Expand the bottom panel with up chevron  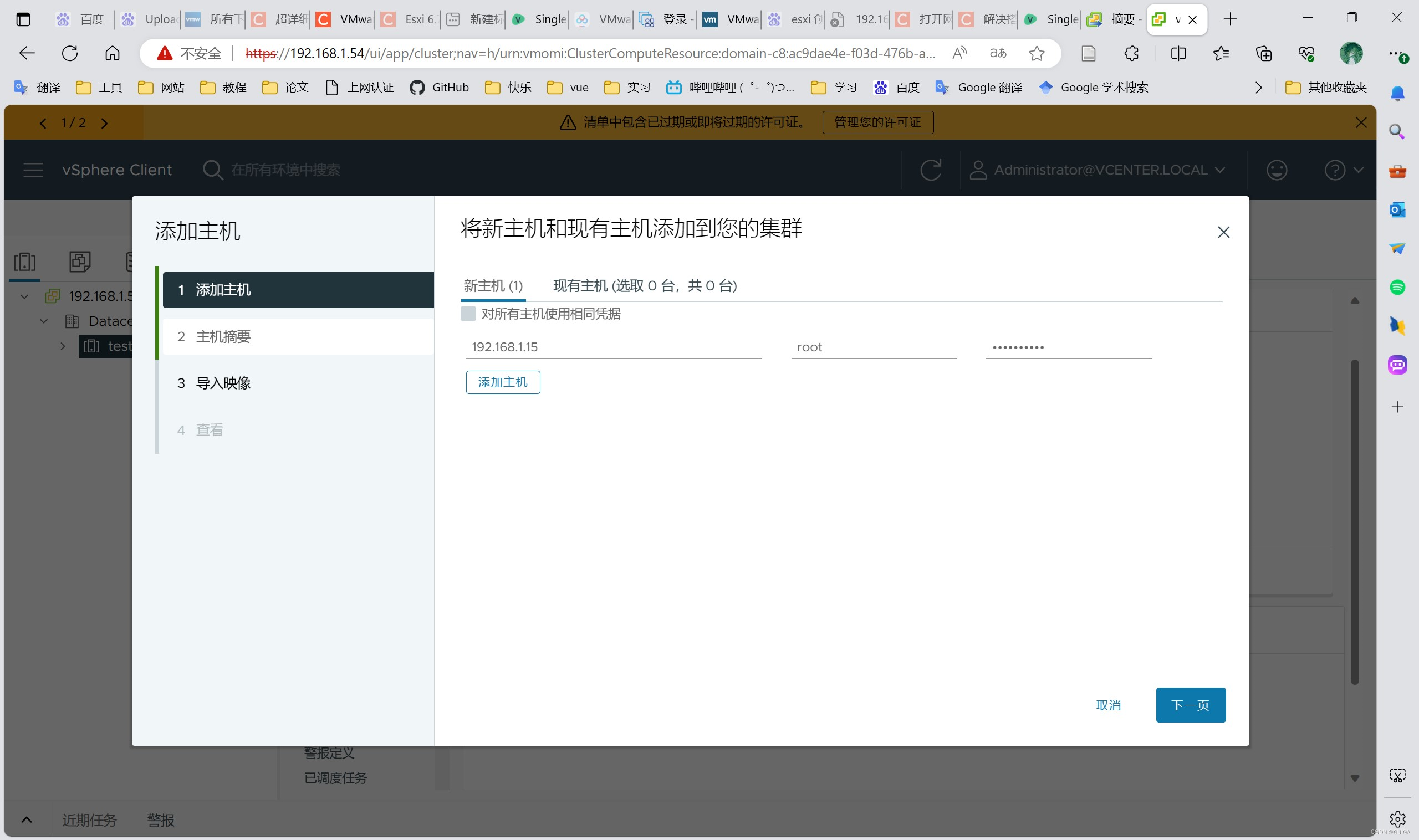pyautogui.click(x=26, y=819)
